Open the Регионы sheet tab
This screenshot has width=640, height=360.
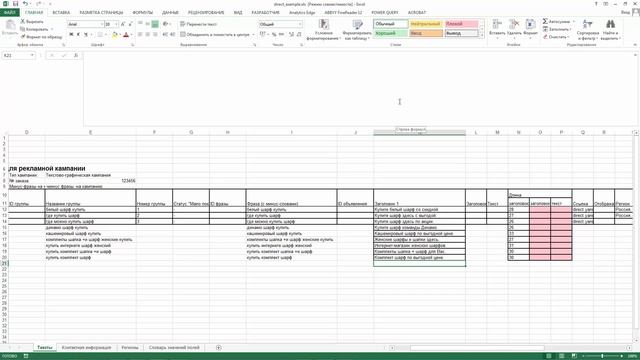pos(130,347)
